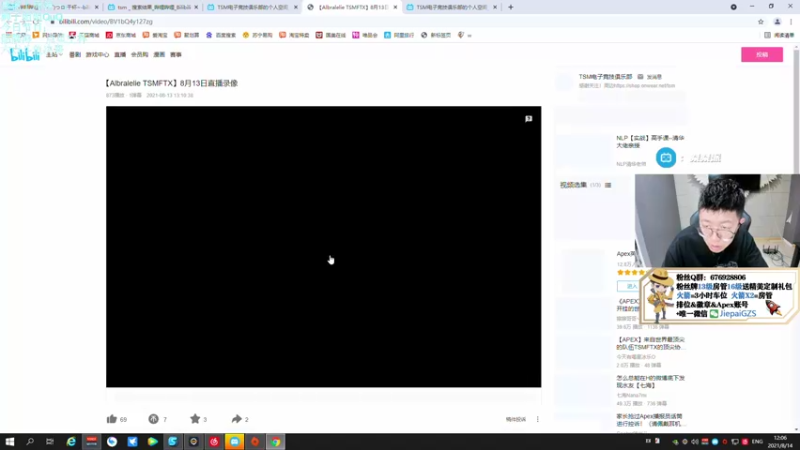Viewport: 800px width, 450px height.
Task: Open the Windows Start menu
Action: (x=10, y=441)
